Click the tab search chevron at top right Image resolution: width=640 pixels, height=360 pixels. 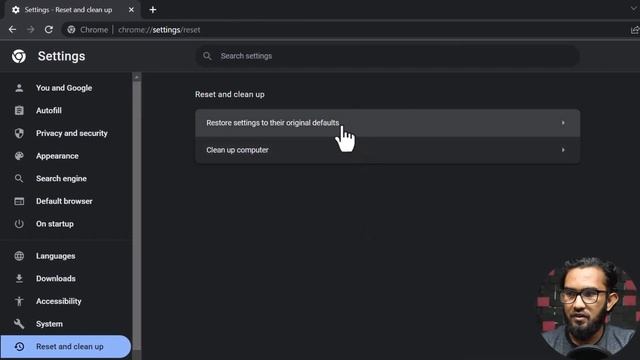pyautogui.click(x=634, y=9)
